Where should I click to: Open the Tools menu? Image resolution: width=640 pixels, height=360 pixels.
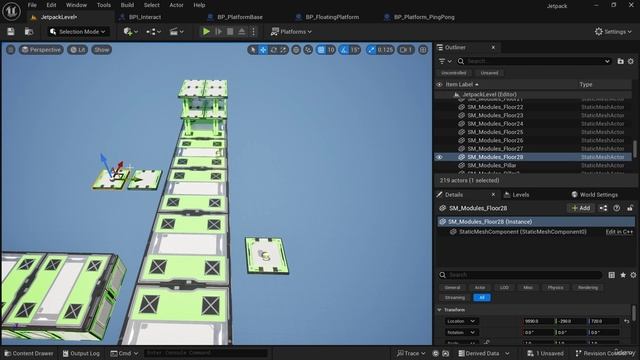click(104, 5)
